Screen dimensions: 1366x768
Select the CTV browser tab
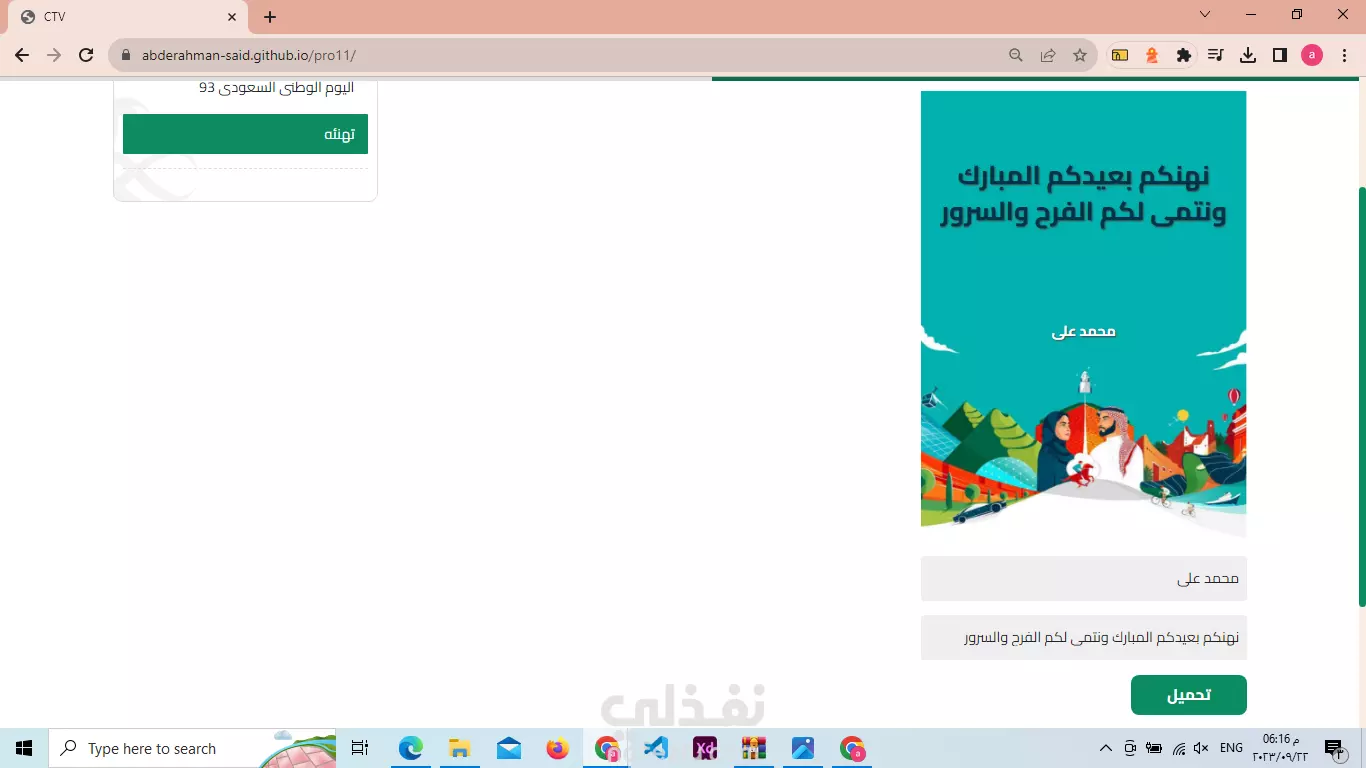[128, 17]
